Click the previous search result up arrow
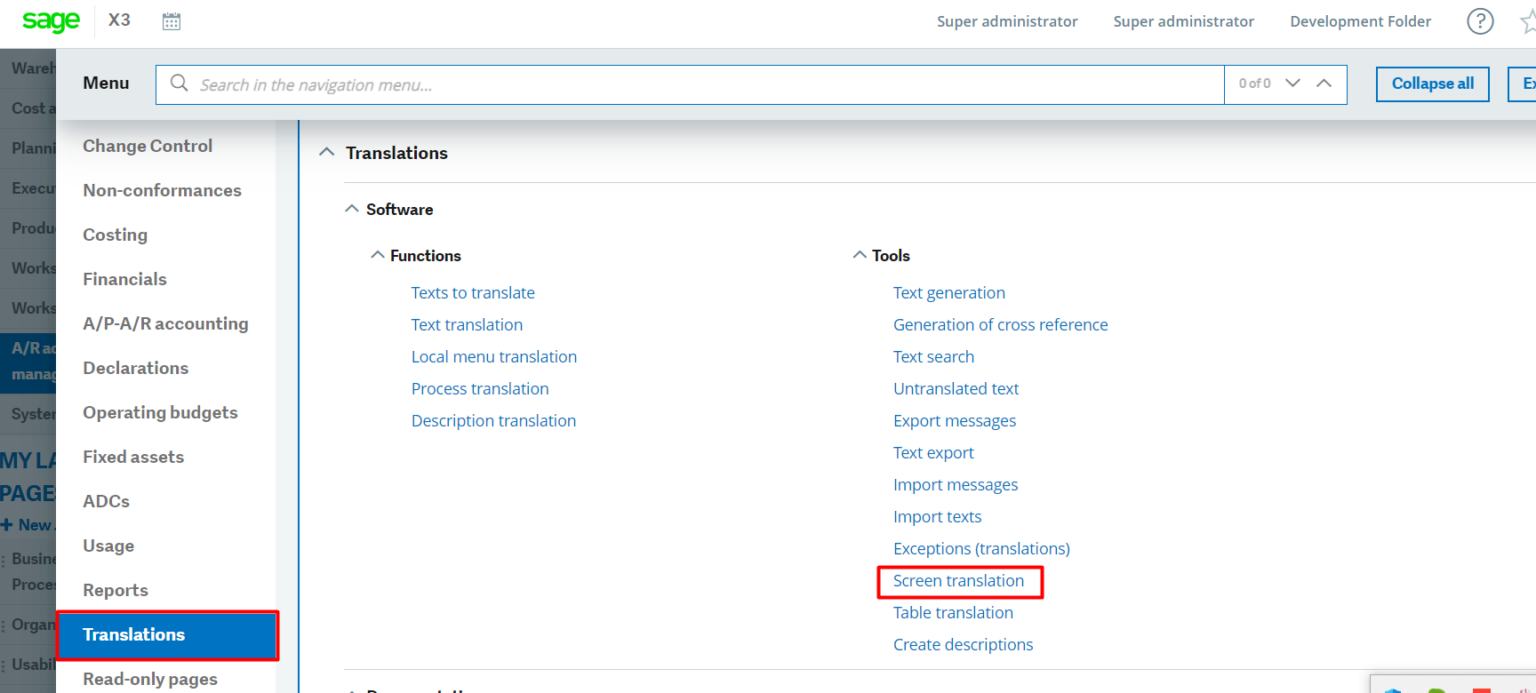1536x693 pixels. coord(1324,84)
